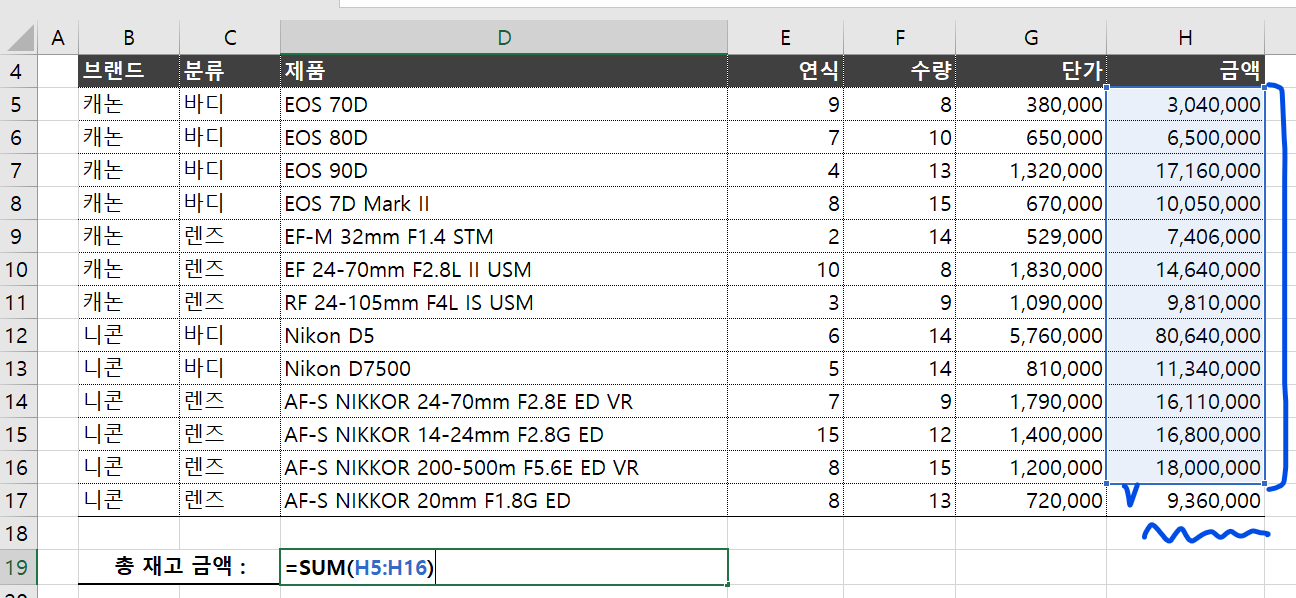Viewport: 1296px width, 598px height.
Task: Select cell 'EF-M 32mm F1.4 STM'
Action: coord(504,236)
